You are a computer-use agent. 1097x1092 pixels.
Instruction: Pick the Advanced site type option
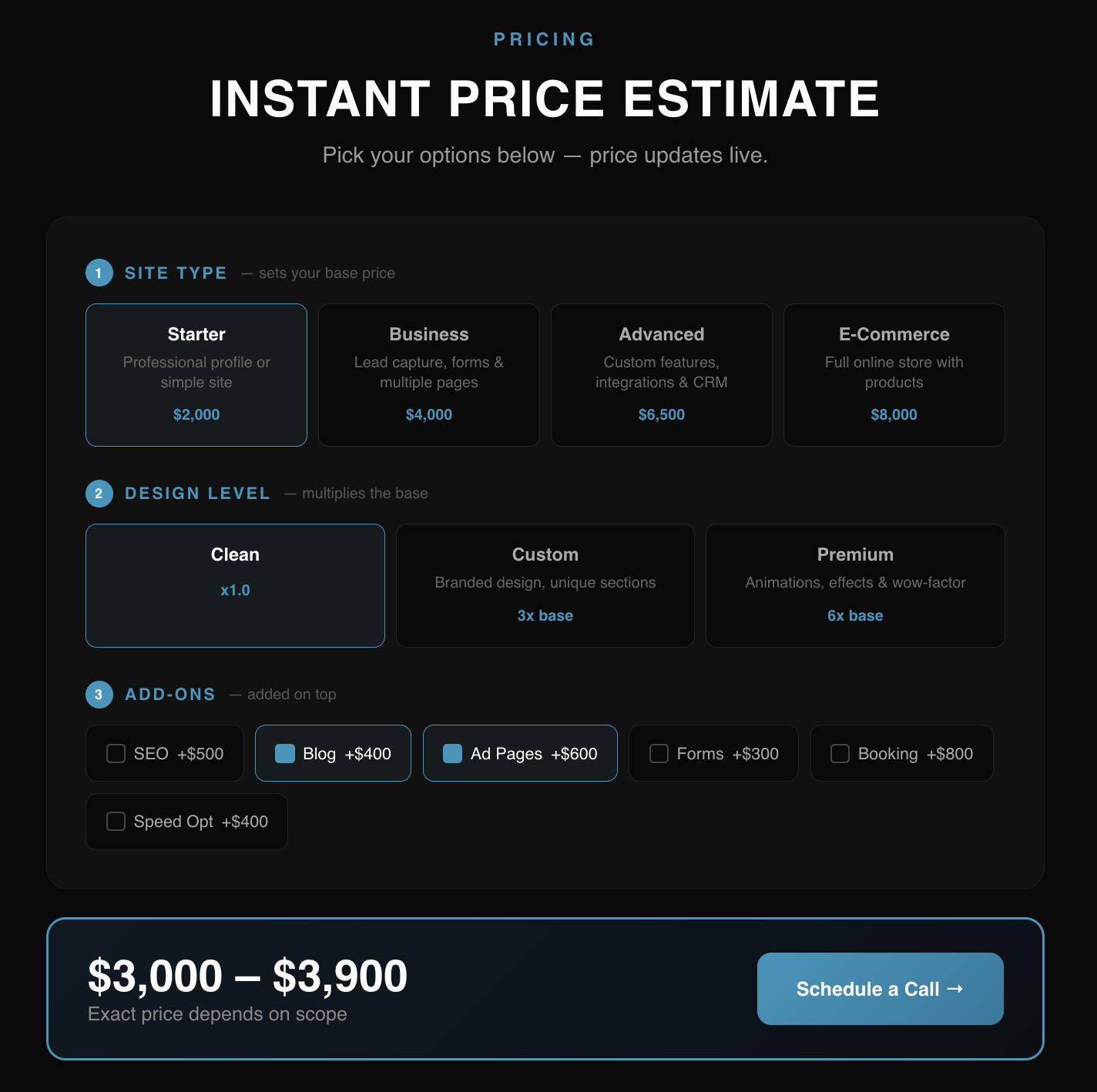point(662,374)
